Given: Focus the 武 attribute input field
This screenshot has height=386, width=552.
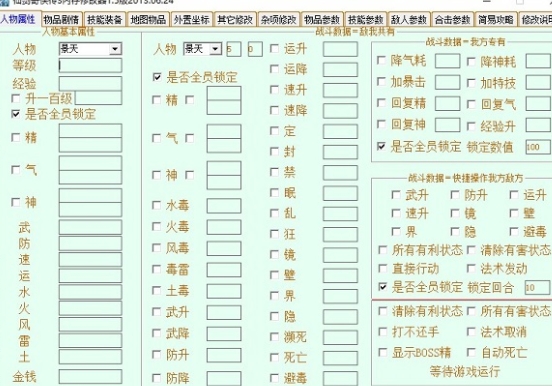Looking at the screenshot, I should coord(90,228).
